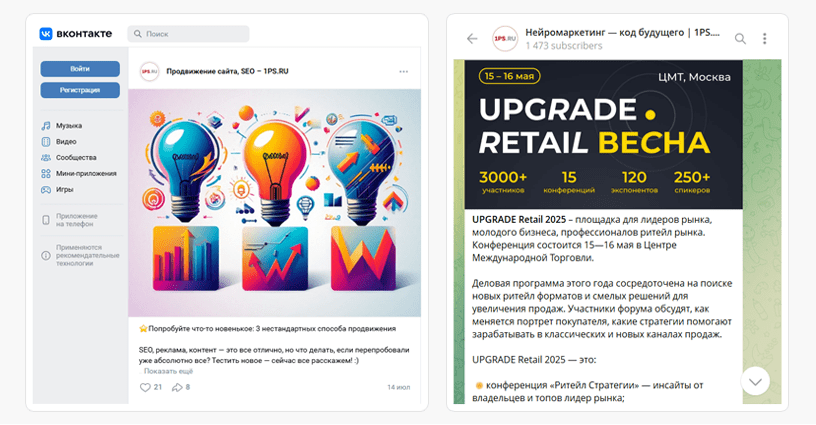
Task: Open Музыка in VK sidebar
Action: pos(69,126)
